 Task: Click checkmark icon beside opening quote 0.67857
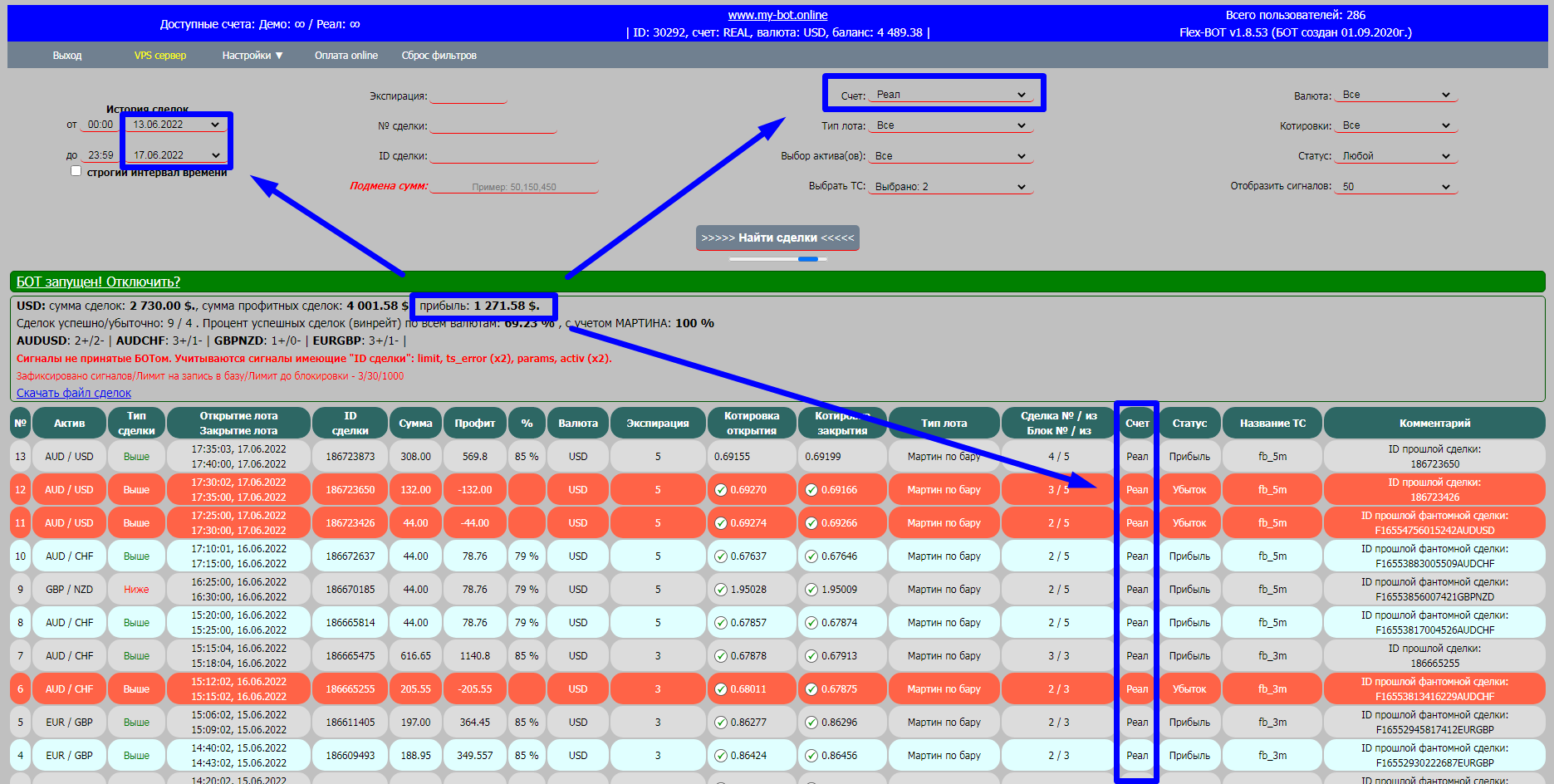[721, 623]
